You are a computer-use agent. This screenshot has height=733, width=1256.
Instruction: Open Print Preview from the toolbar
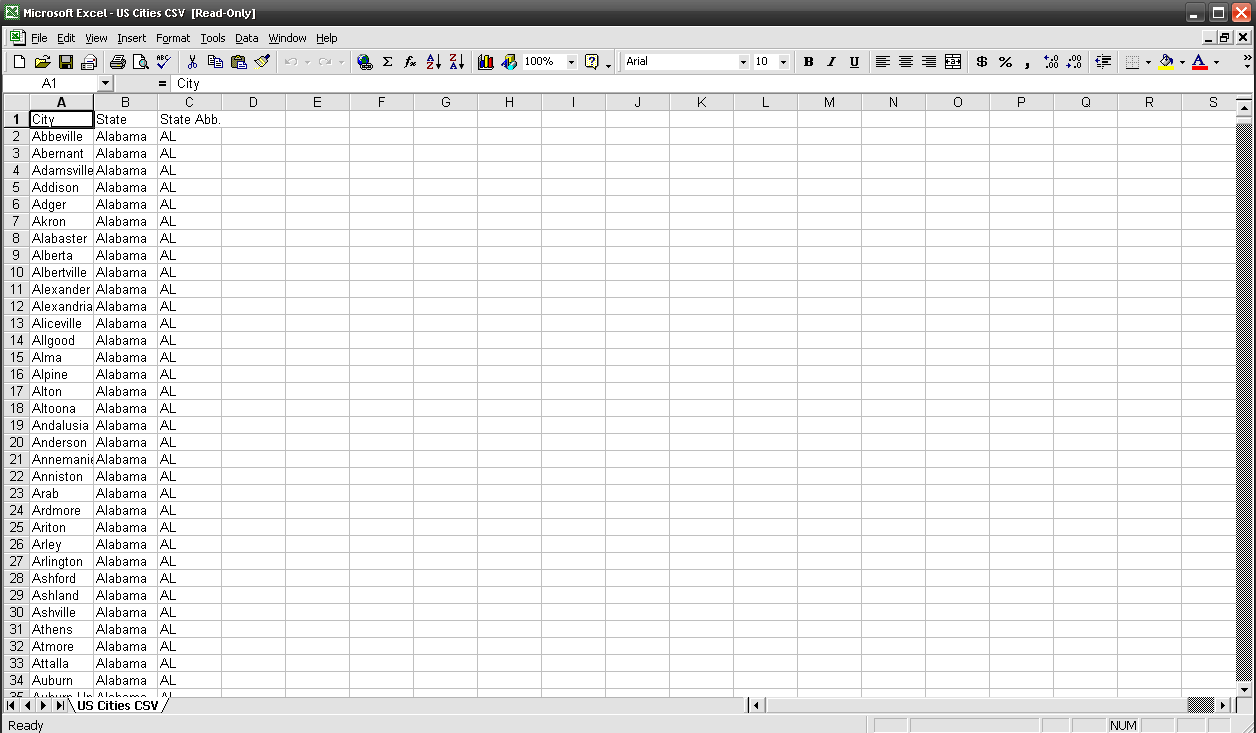tap(140, 62)
